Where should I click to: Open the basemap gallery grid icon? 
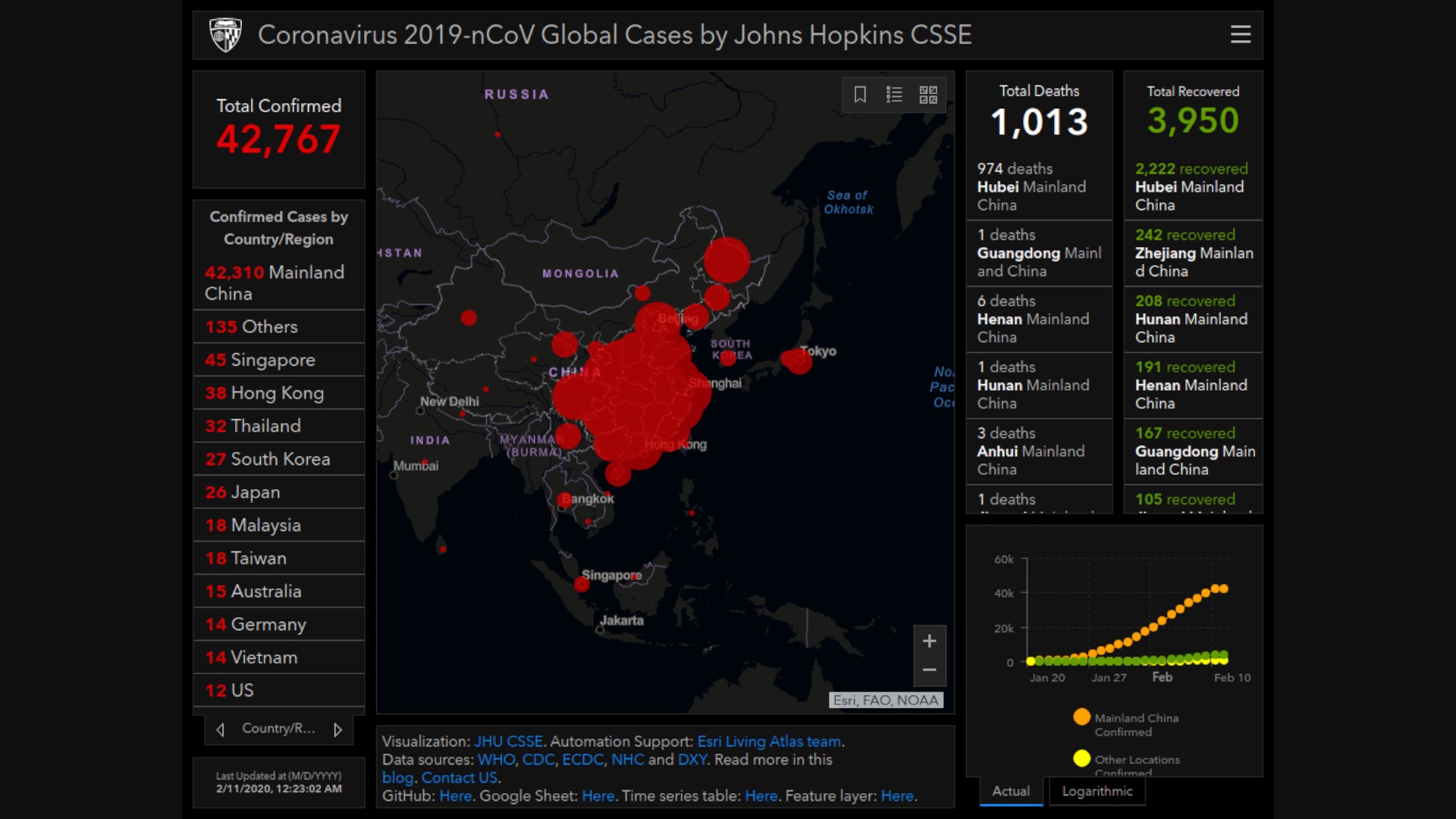coord(928,94)
